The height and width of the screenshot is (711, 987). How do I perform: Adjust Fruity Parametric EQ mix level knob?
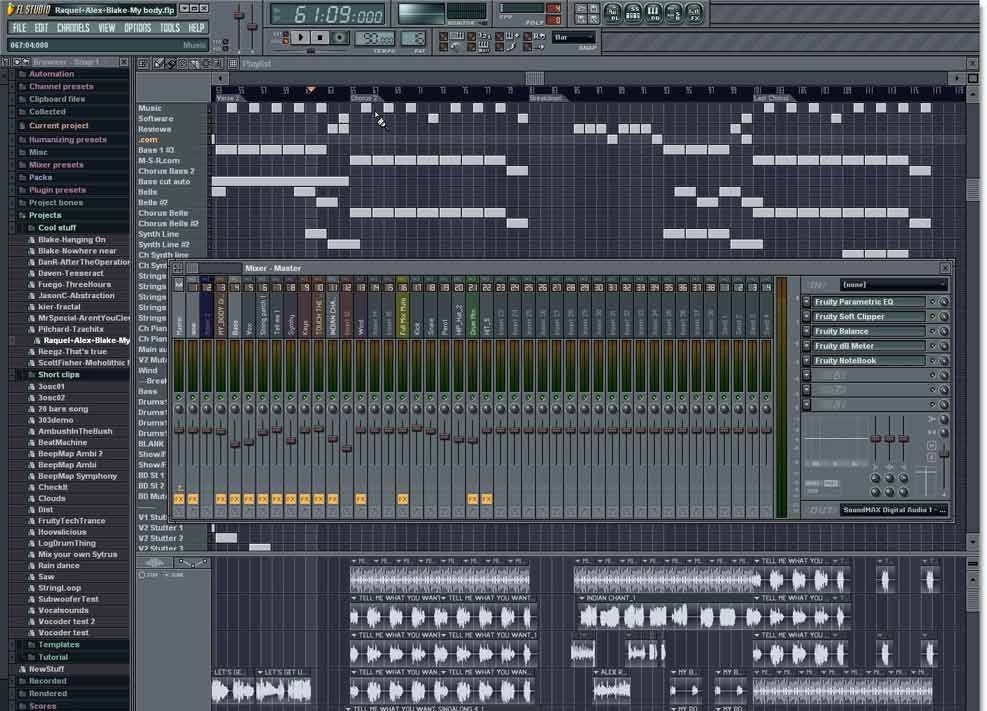(944, 301)
